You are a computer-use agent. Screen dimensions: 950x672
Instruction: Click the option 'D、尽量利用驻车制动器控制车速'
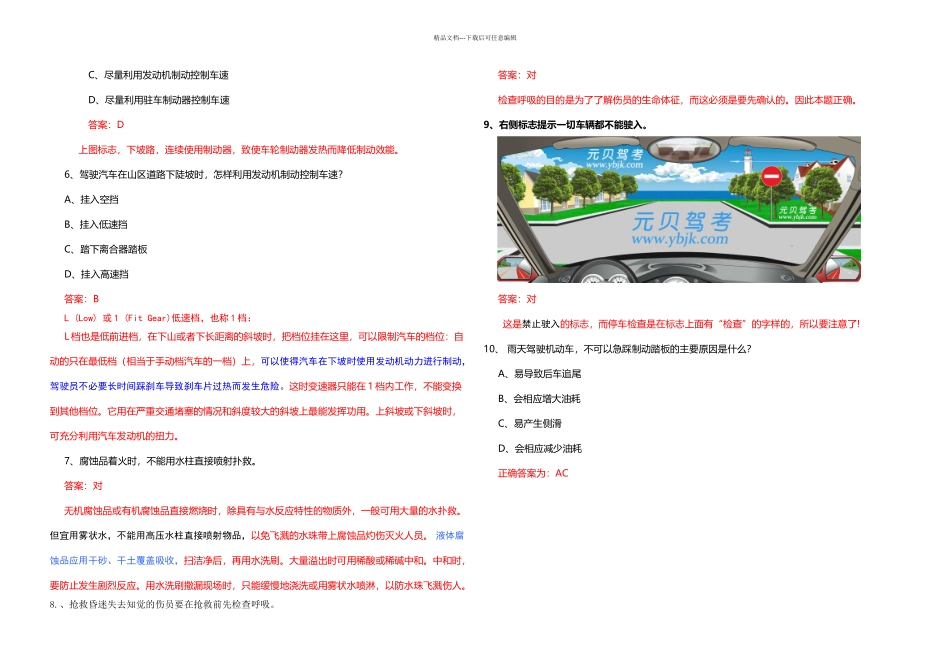tap(159, 100)
